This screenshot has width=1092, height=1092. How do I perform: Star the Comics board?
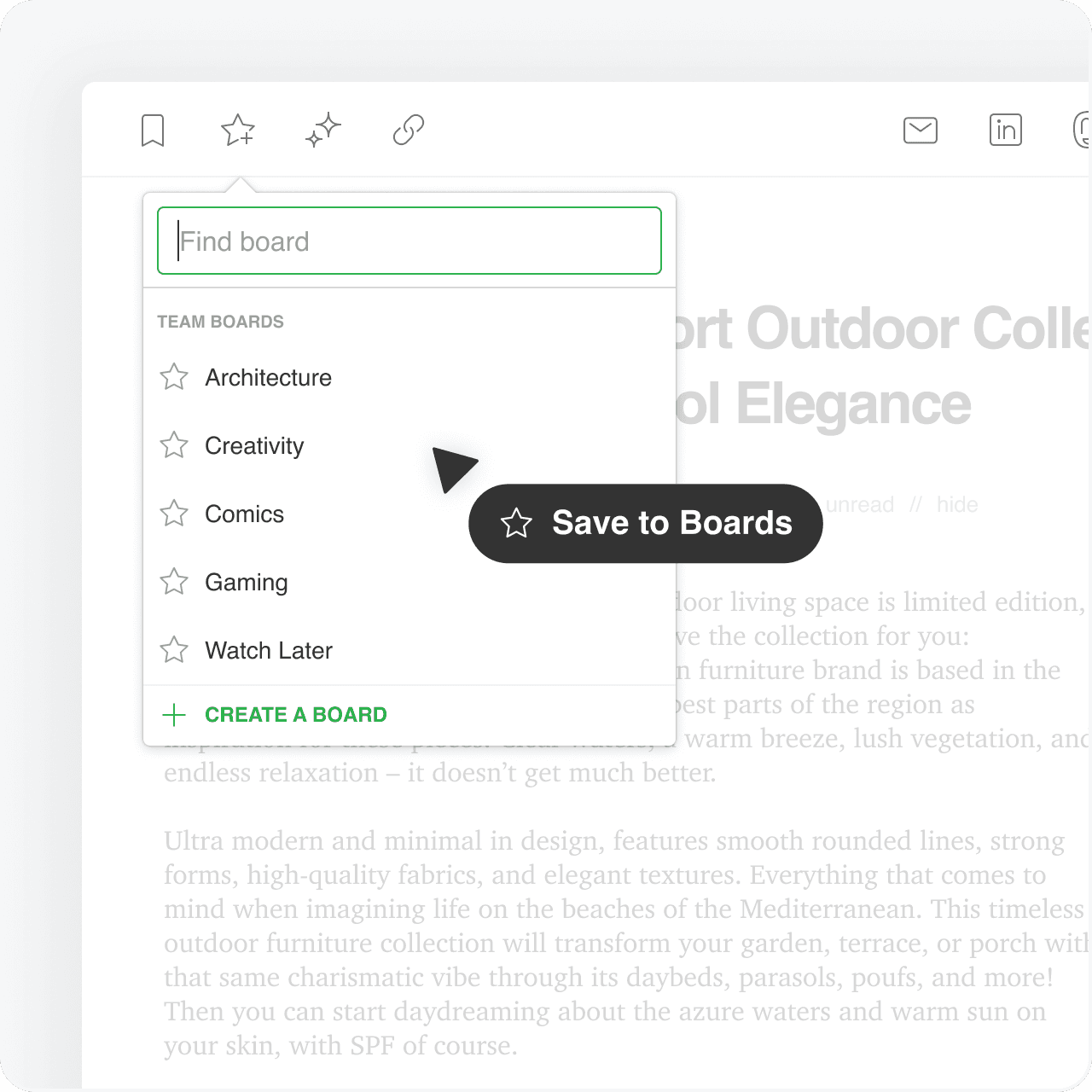[174, 514]
